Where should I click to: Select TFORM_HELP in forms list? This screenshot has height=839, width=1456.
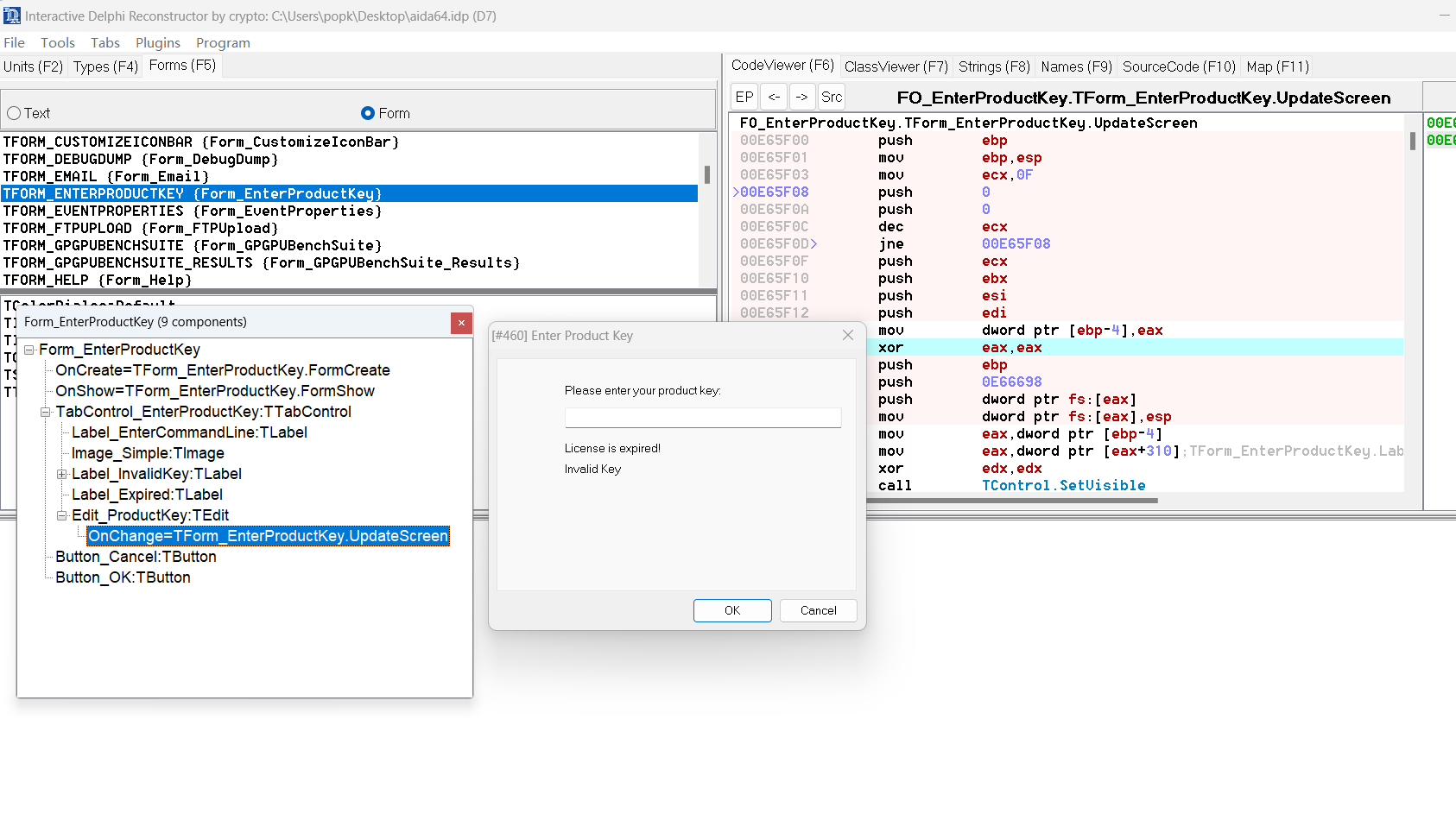point(349,280)
